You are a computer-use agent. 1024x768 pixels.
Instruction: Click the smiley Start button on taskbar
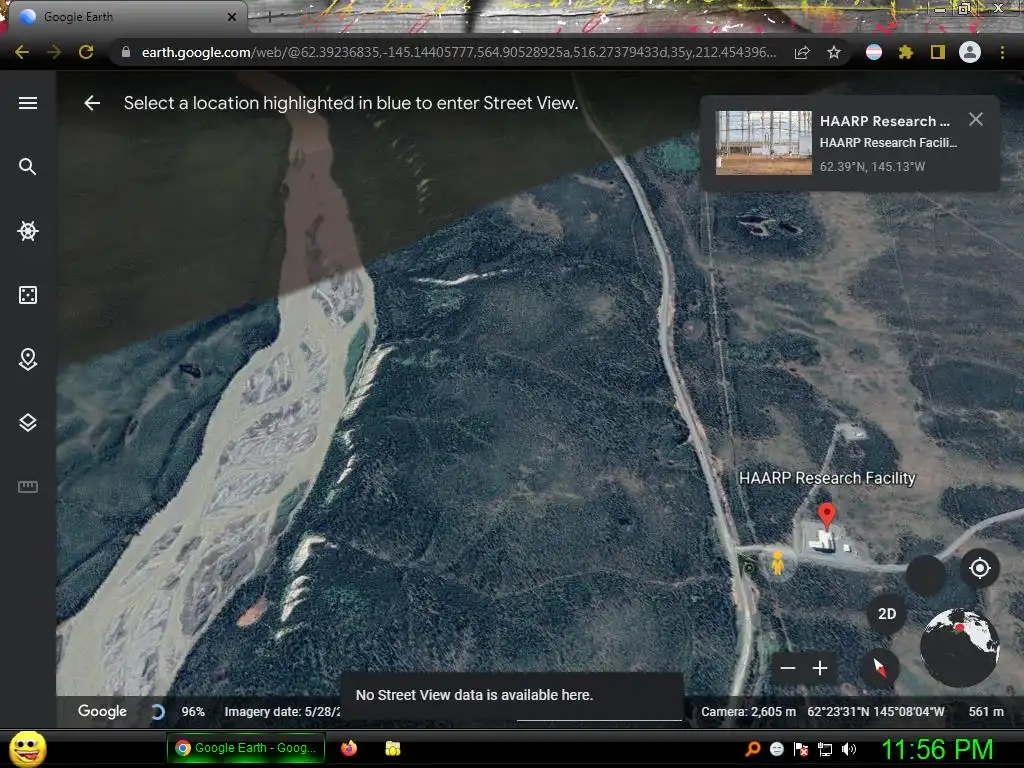pyautogui.click(x=27, y=748)
